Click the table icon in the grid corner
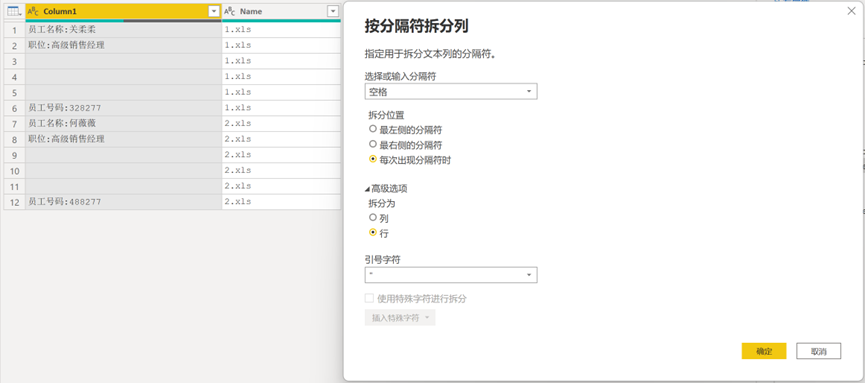865x383 pixels. coord(14,11)
